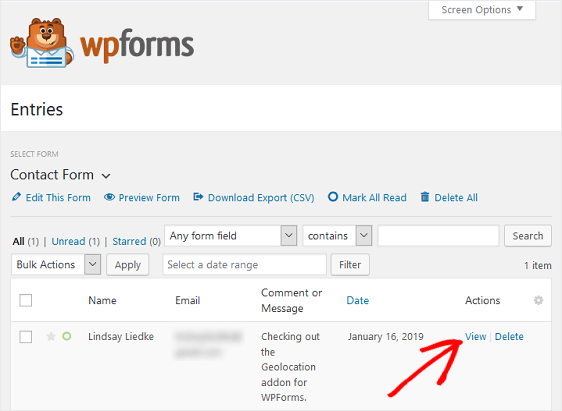This screenshot has height=411, width=562.
Task: Click the circle icon beside Mark All Read
Action: click(x=333, y=197)
